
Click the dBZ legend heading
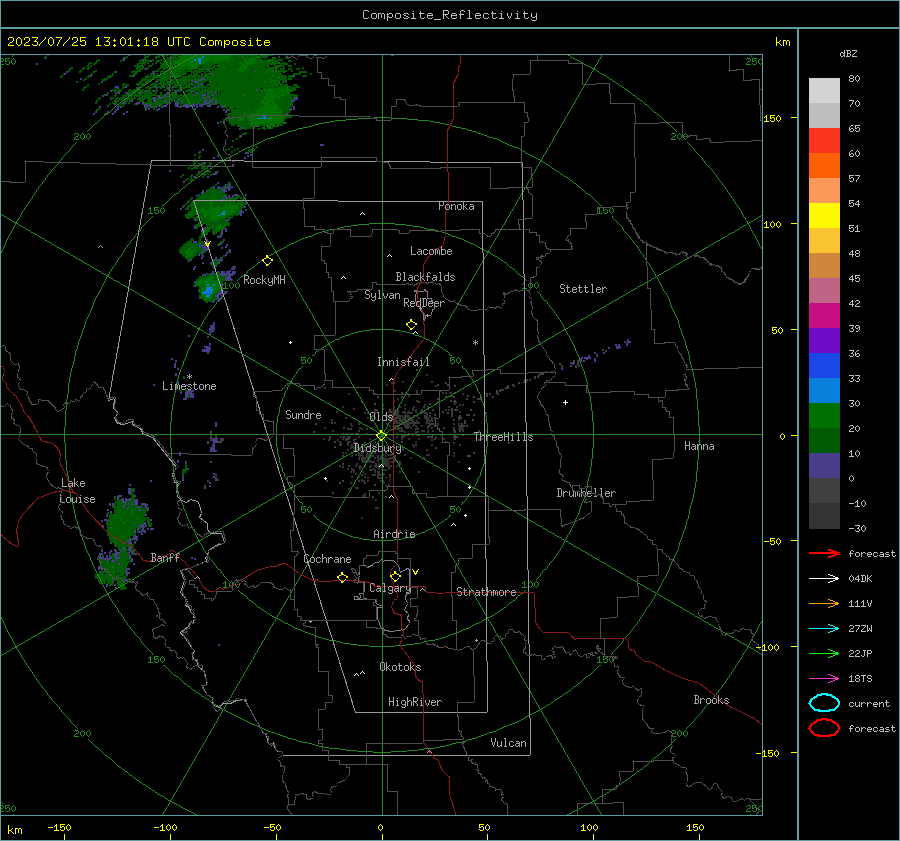click(x=848, y=53)
